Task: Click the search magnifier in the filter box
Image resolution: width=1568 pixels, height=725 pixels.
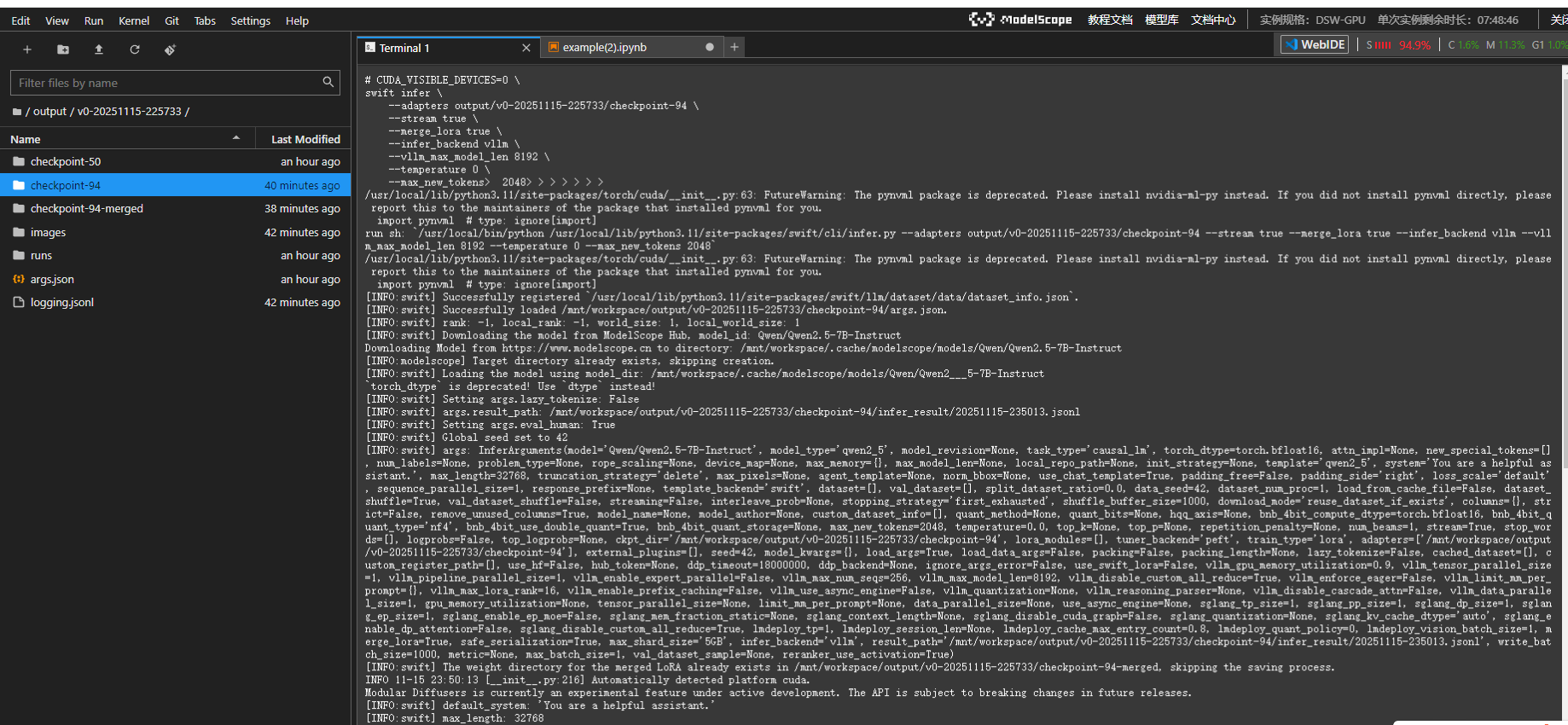Action: [328, 83]
